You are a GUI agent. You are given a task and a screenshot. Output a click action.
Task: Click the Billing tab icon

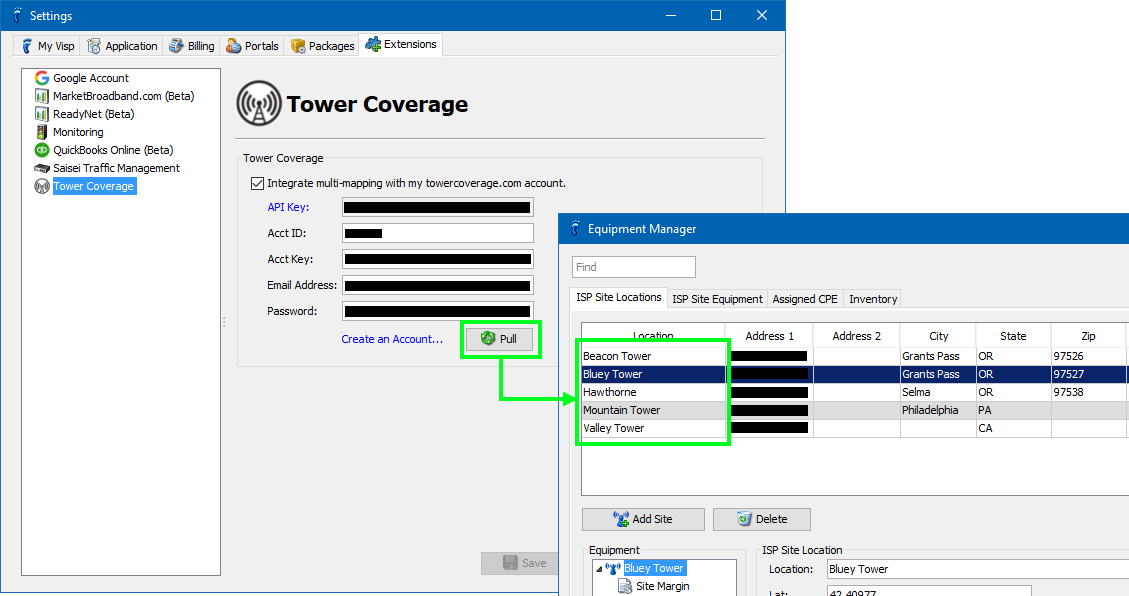176,46
